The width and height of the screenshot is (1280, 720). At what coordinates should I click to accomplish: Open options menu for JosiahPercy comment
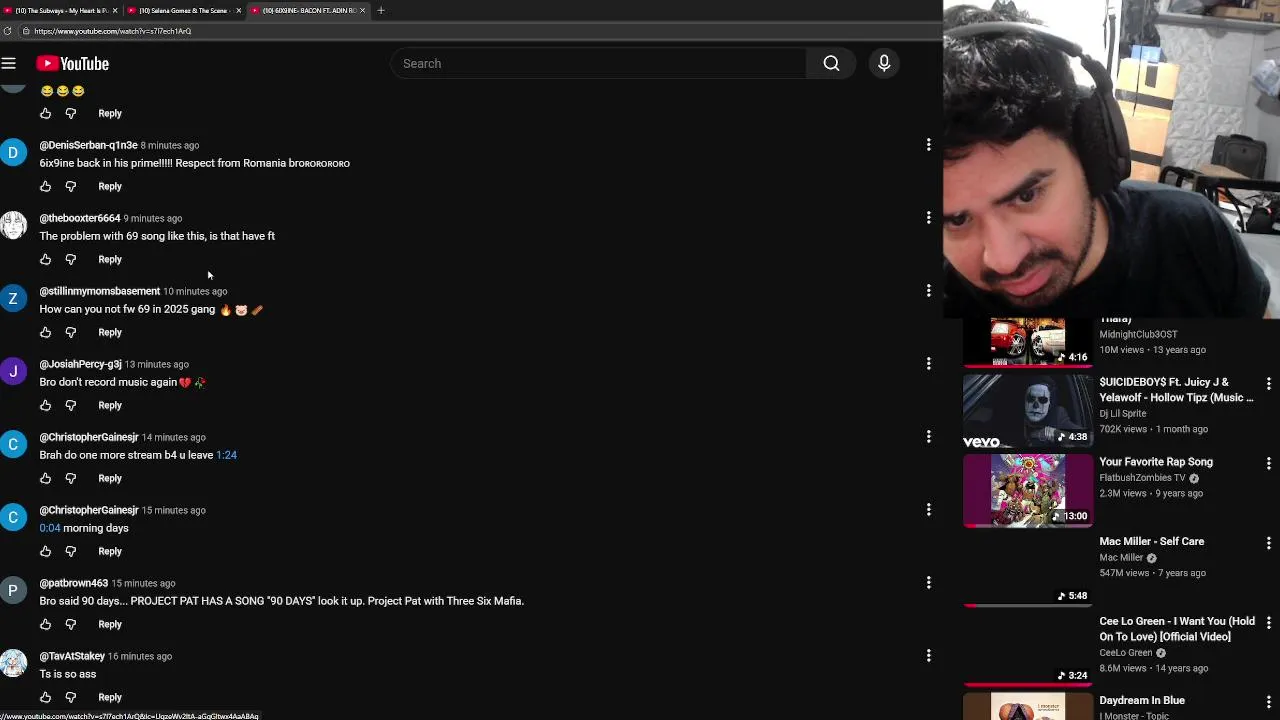[x=928, y=364]
